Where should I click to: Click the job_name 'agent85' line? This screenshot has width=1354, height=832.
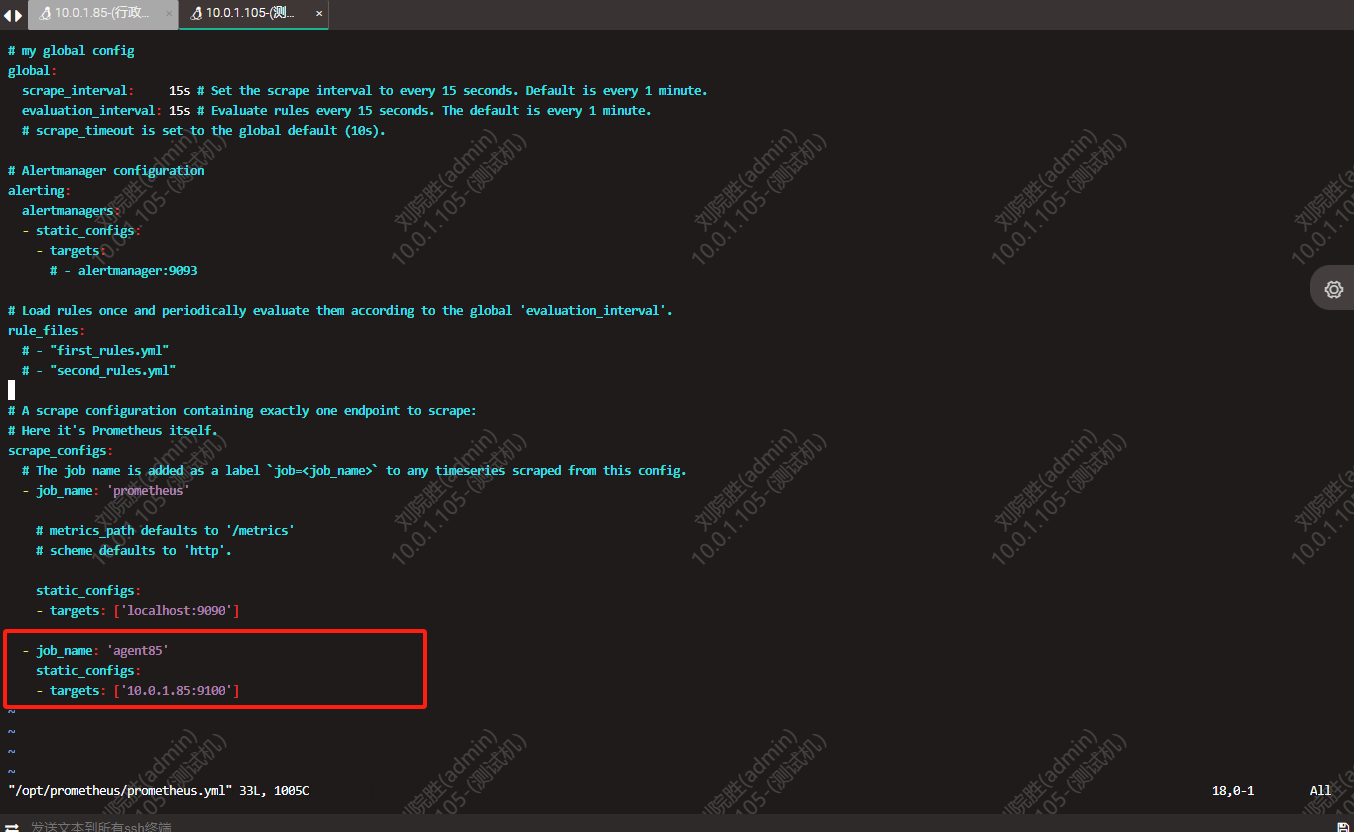coord(96,650)
